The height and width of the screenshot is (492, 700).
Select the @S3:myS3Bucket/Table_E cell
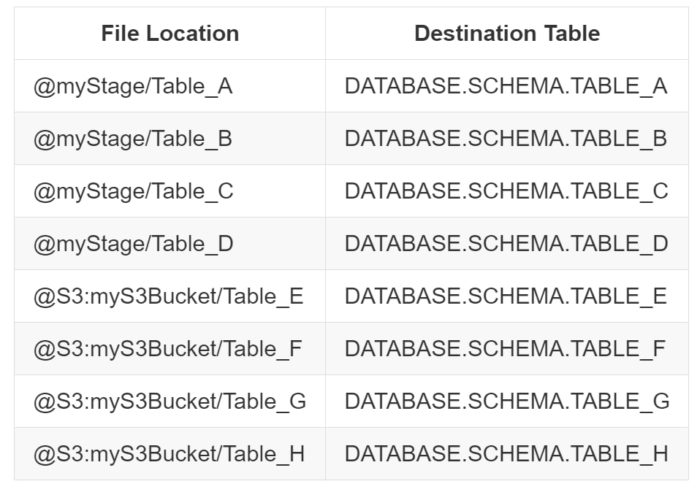tap(170, 296)
